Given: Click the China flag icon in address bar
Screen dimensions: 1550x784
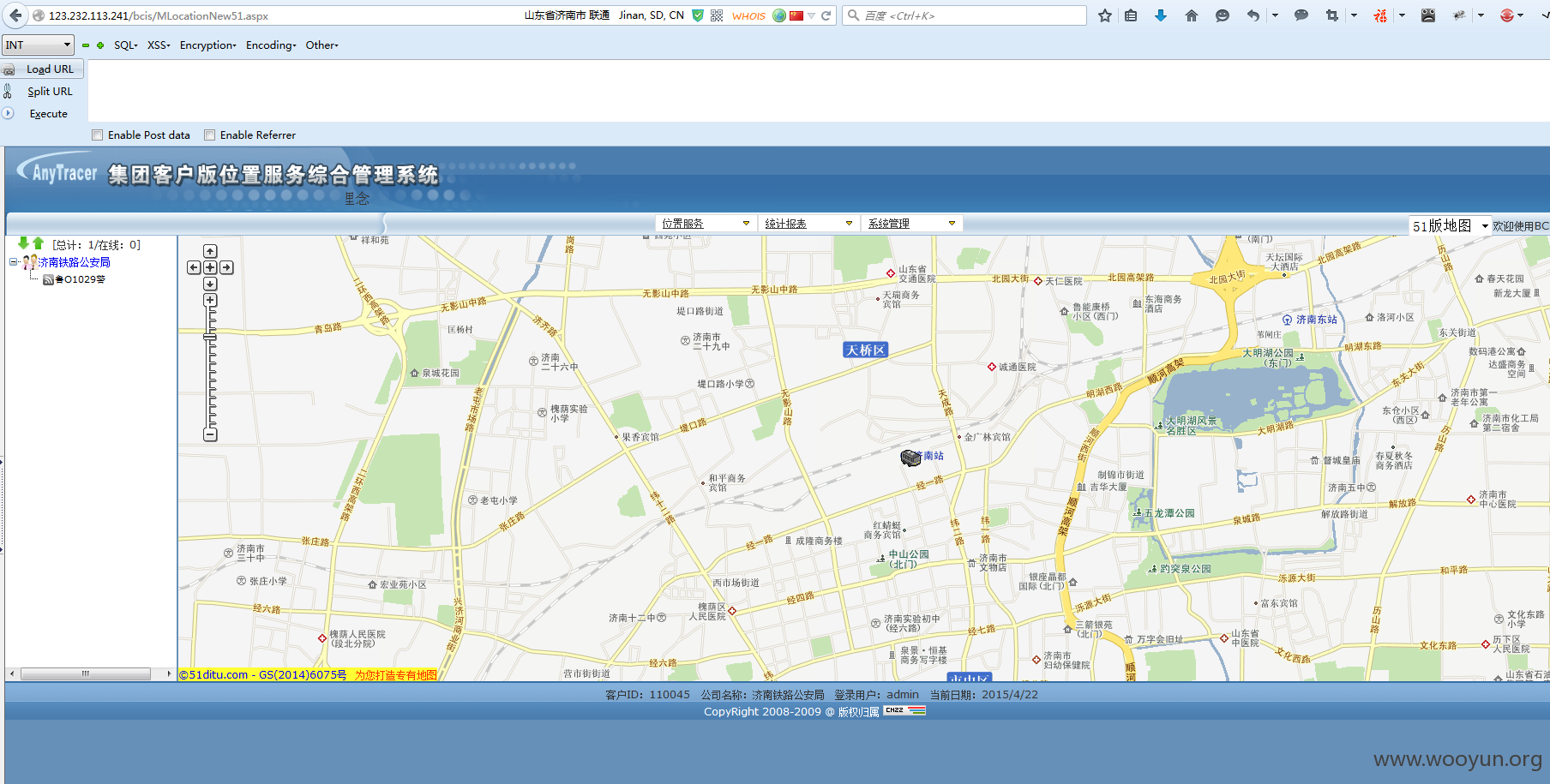Looking at the screenshot, I should coord(796,15).
